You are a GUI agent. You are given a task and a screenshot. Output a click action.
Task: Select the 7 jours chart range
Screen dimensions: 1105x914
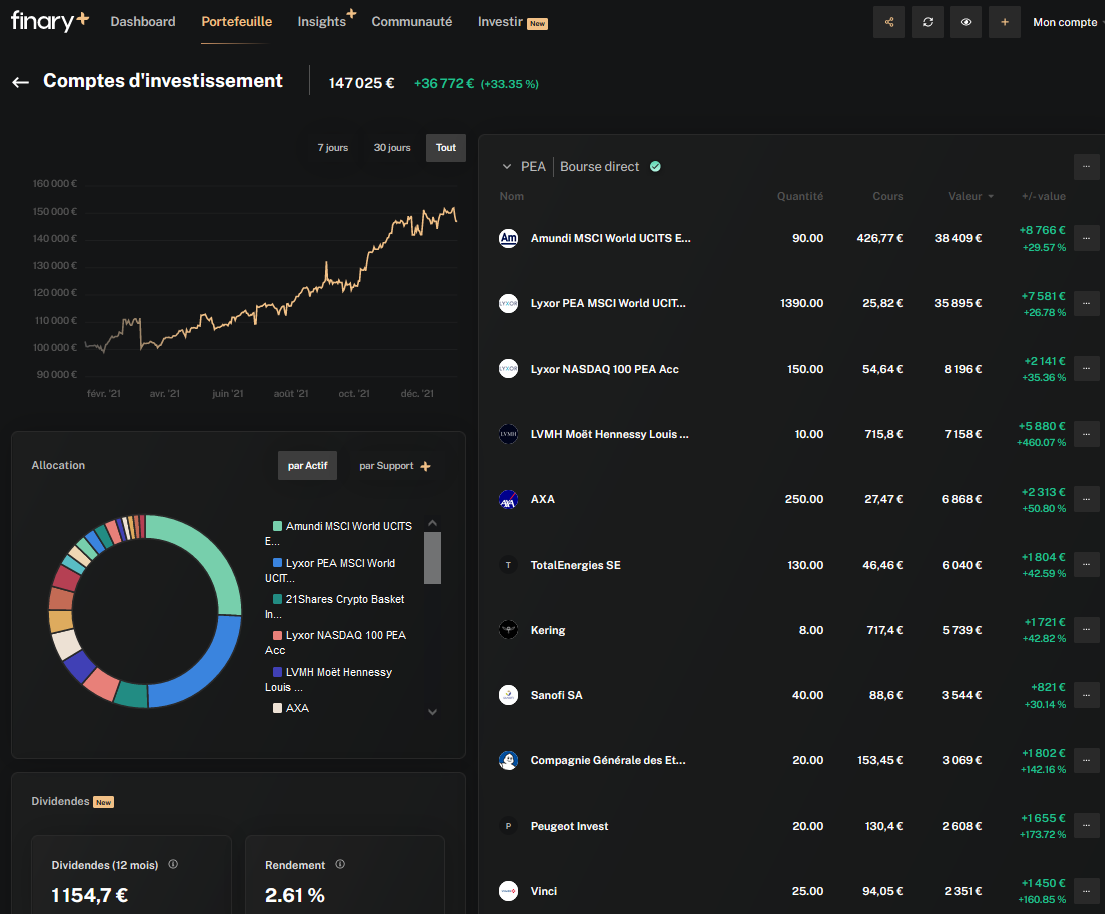[333, 148]
